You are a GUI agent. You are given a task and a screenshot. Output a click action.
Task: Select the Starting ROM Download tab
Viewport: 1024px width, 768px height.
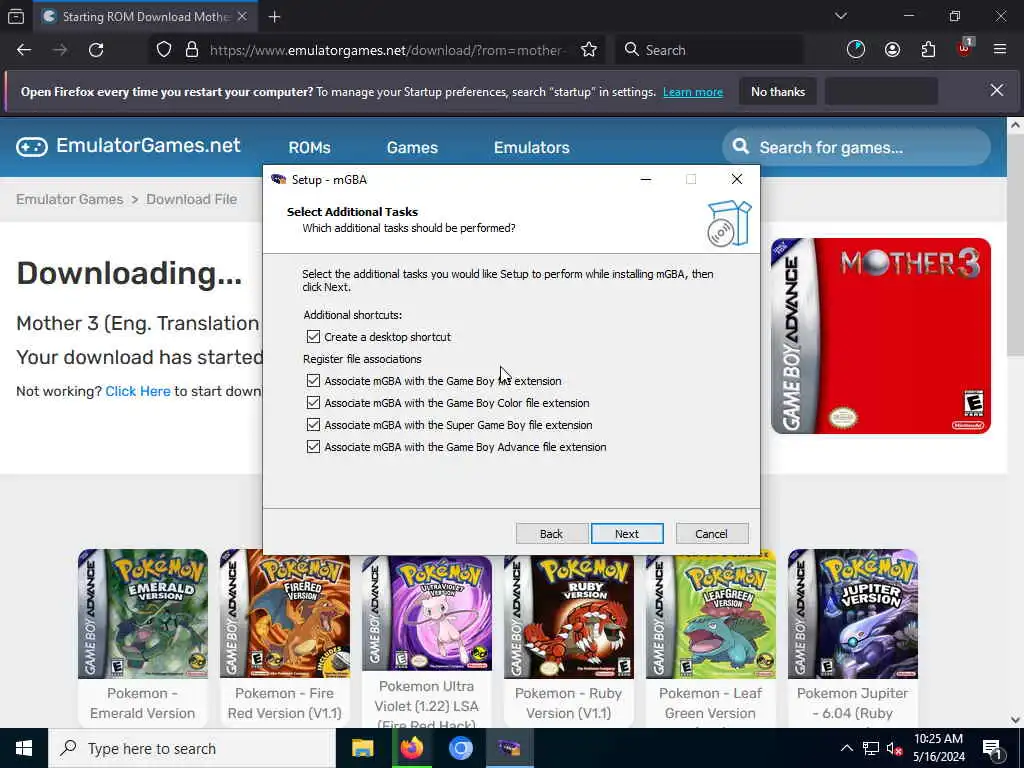[146, 17]
